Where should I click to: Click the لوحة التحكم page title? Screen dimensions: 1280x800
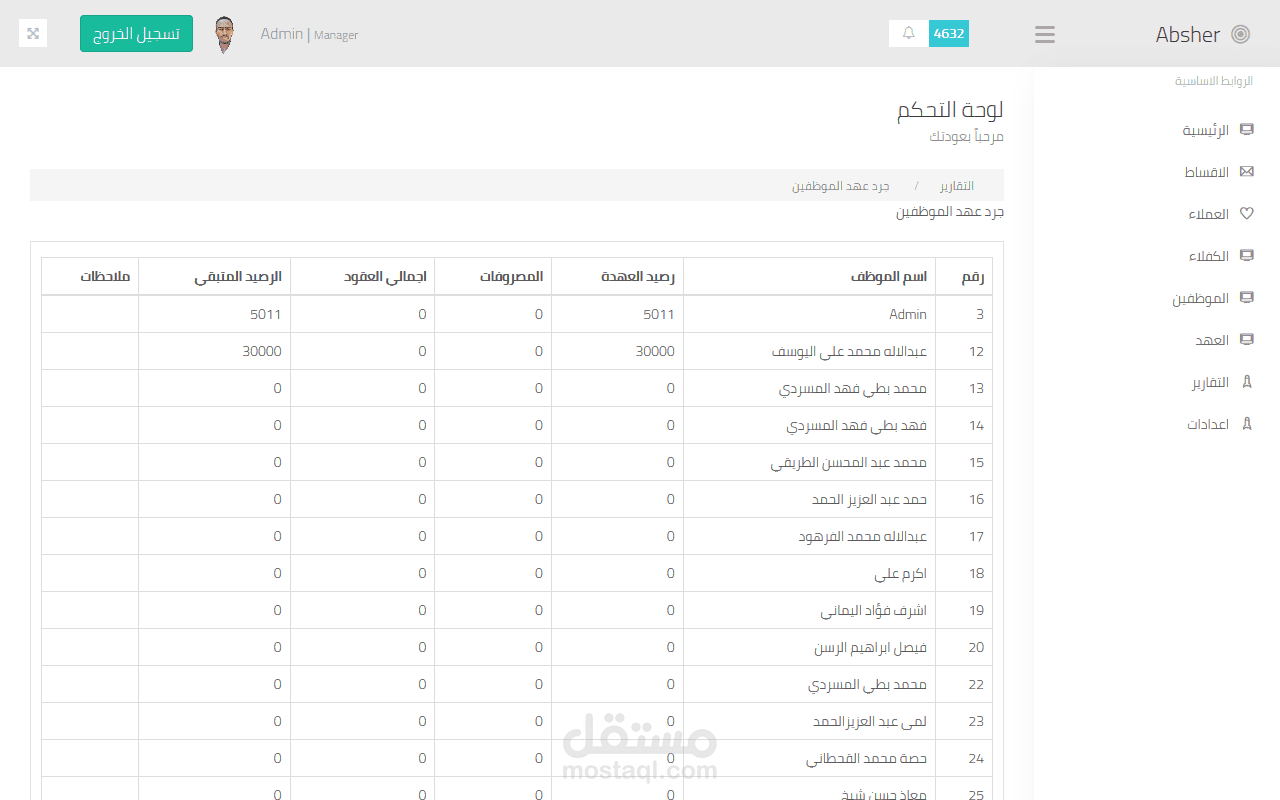950,110
